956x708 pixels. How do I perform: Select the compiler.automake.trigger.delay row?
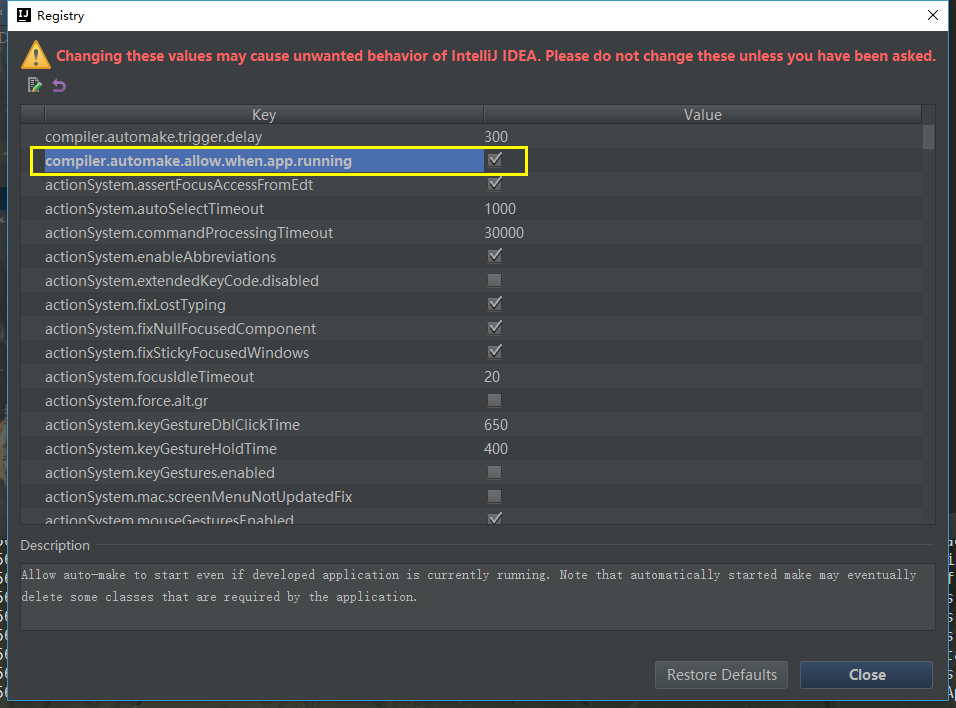tap(153, 137)
